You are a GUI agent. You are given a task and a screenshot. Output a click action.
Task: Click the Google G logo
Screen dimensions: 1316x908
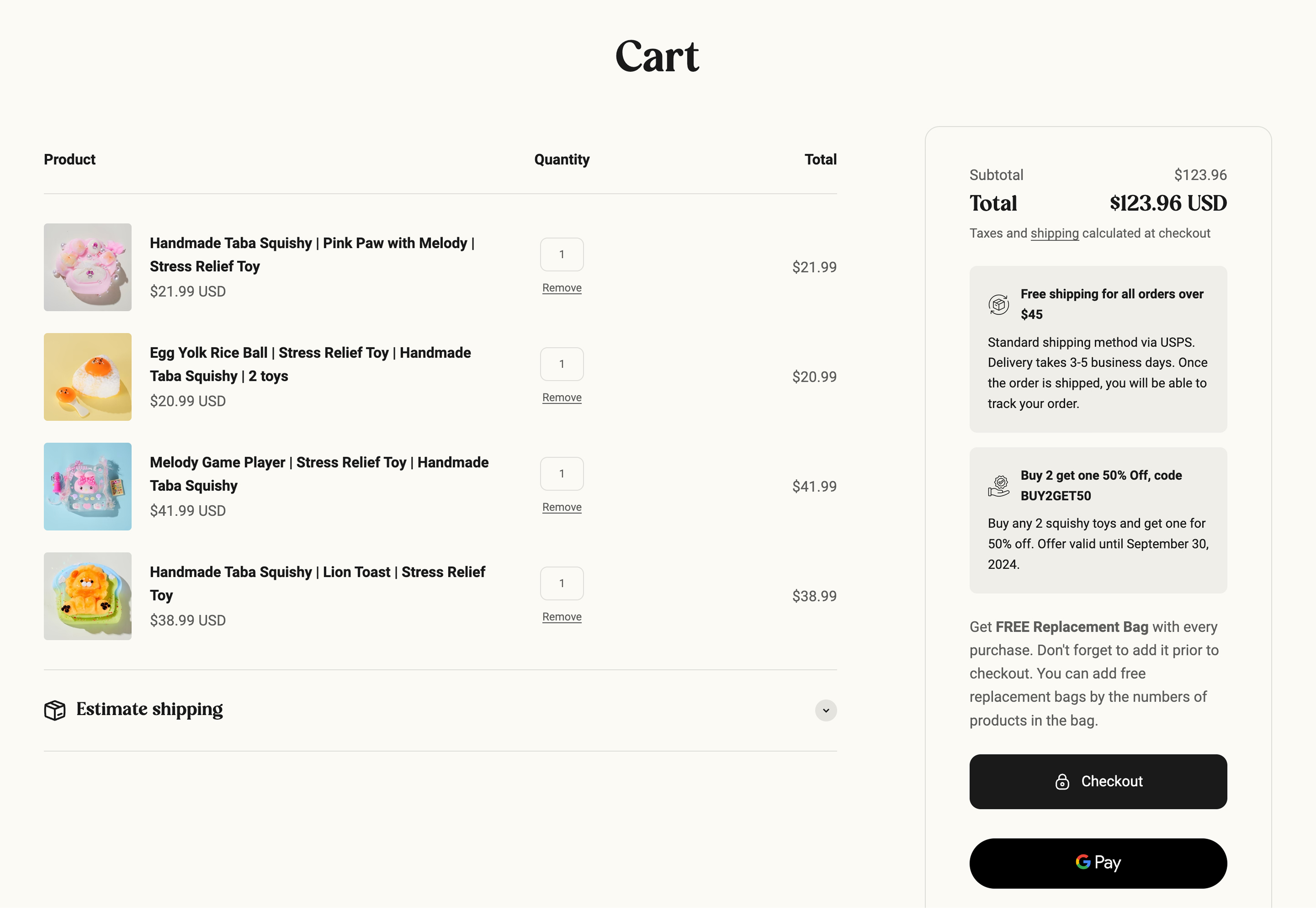pyautogui.click(x=1083, y=862)
